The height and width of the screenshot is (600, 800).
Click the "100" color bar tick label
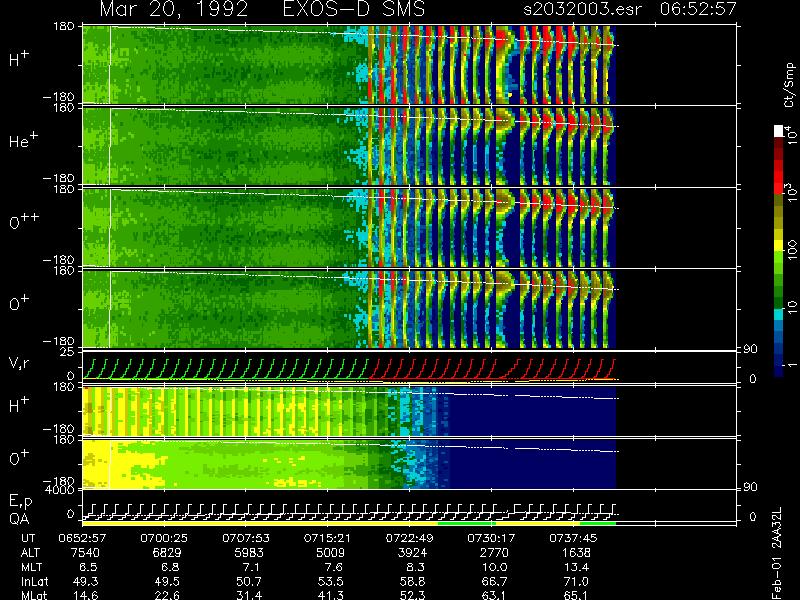point(791,250)
